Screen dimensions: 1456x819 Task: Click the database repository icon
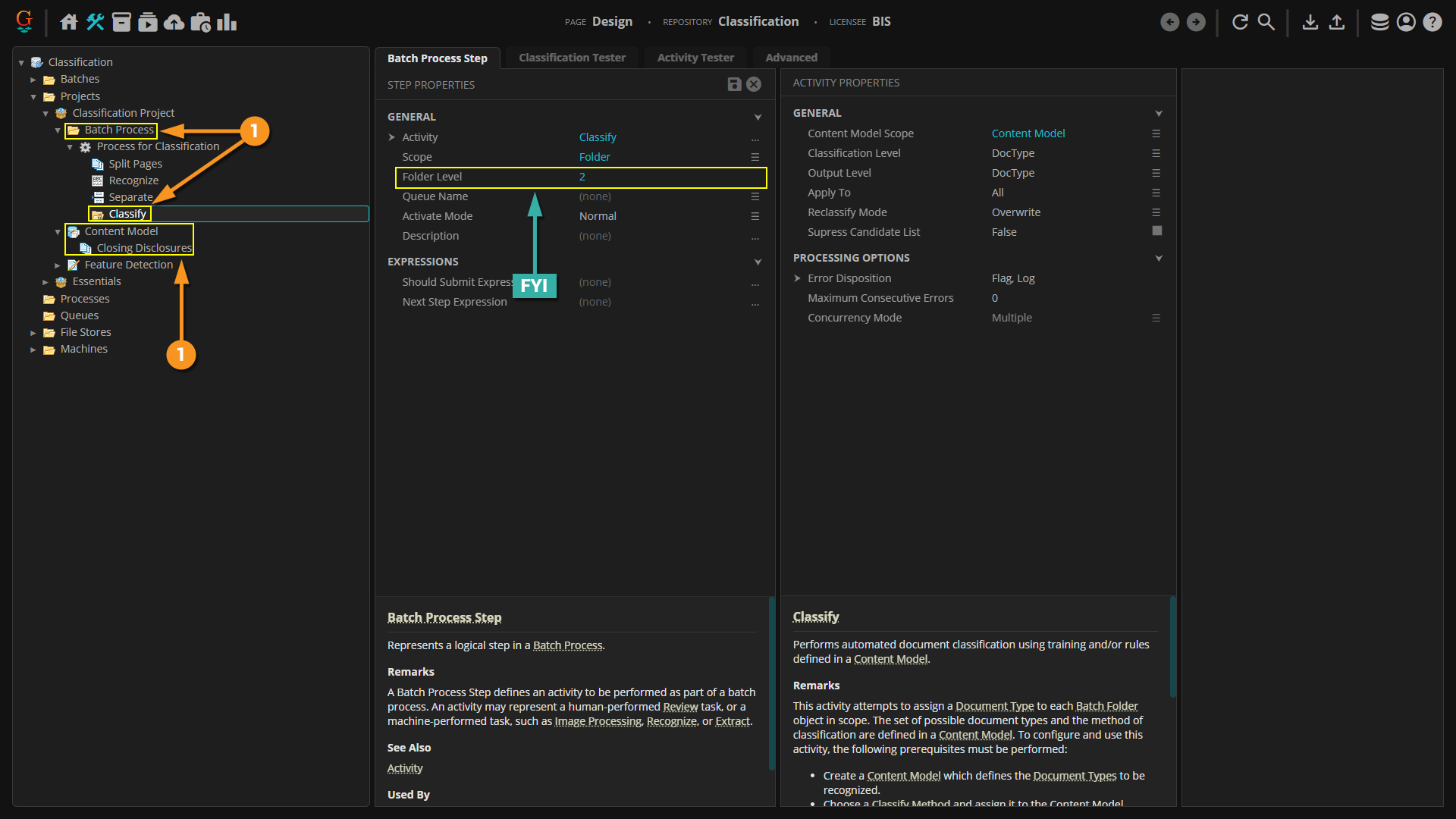tap(1379, 22)
